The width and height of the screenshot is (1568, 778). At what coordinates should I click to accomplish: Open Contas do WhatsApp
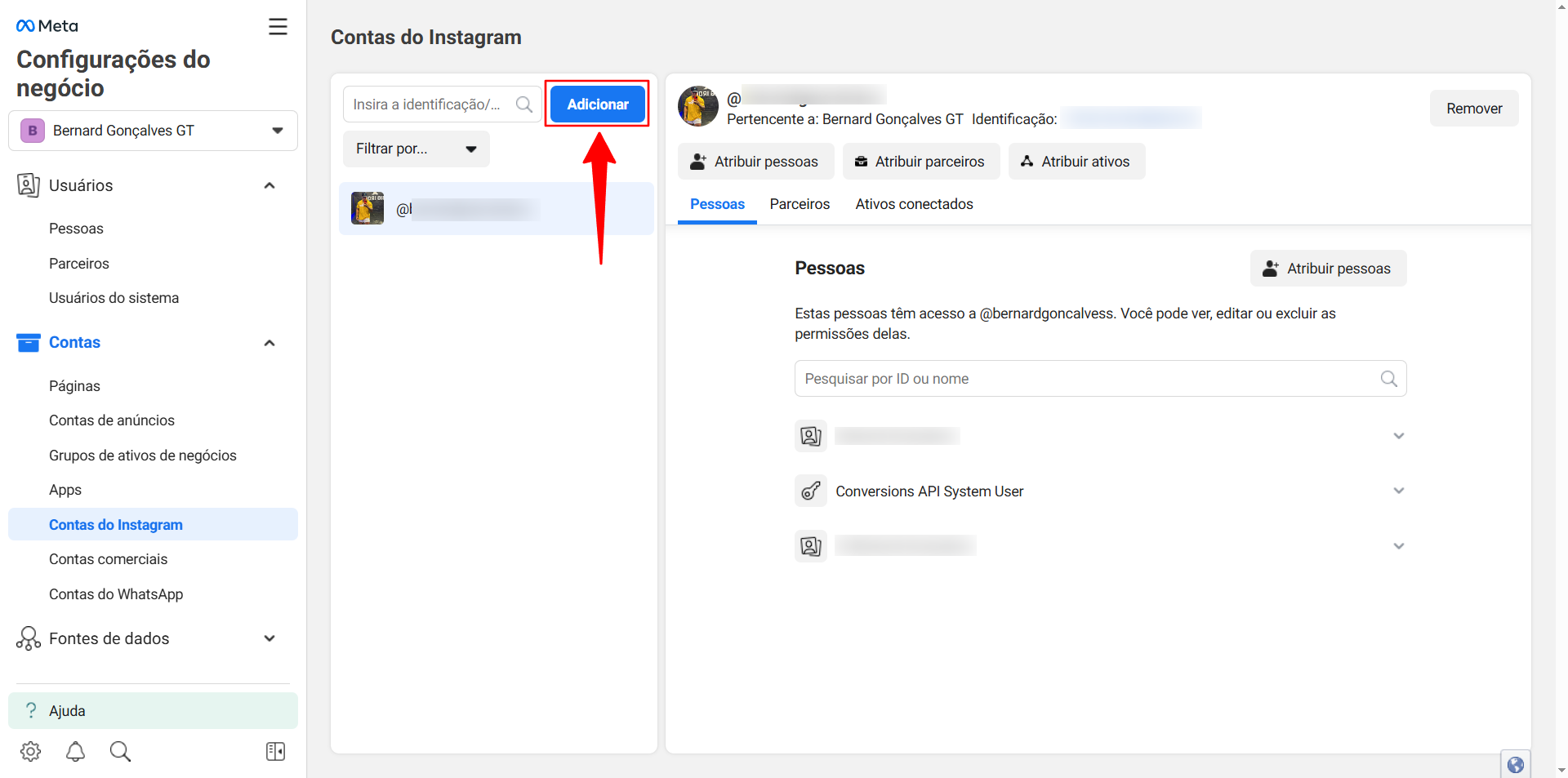(x=116, y=594)
